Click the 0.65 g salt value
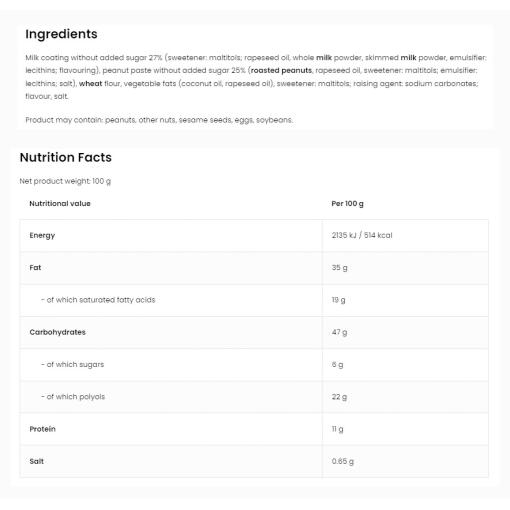 tap(343, 461)
